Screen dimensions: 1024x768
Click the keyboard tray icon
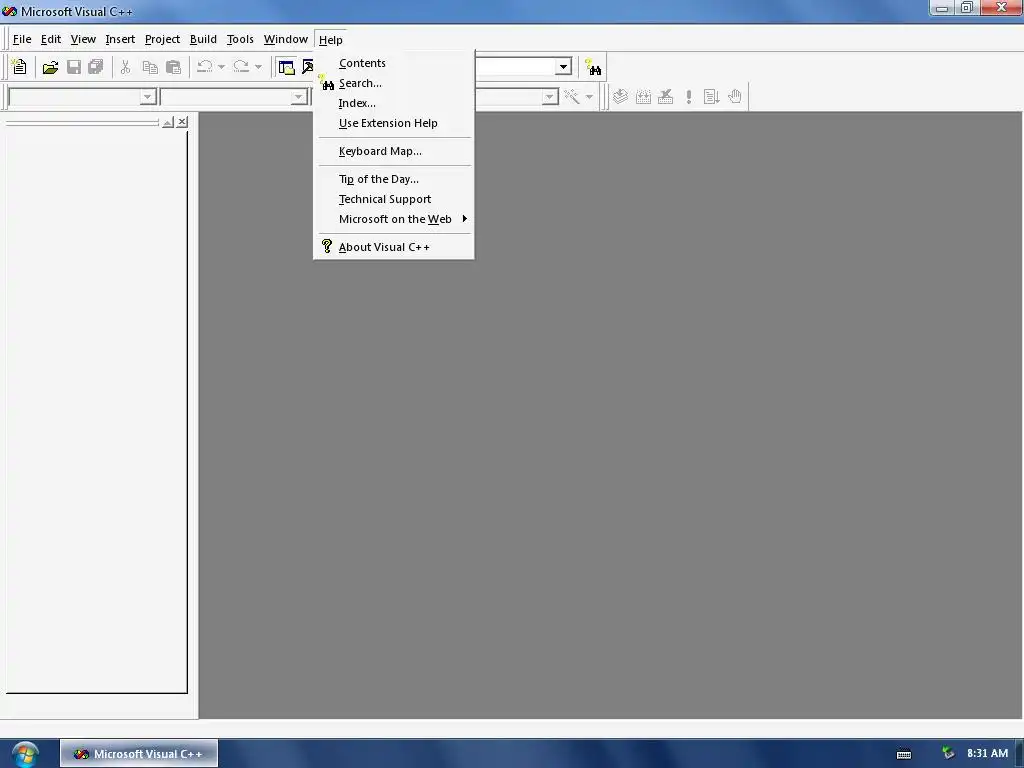(904, 754)
